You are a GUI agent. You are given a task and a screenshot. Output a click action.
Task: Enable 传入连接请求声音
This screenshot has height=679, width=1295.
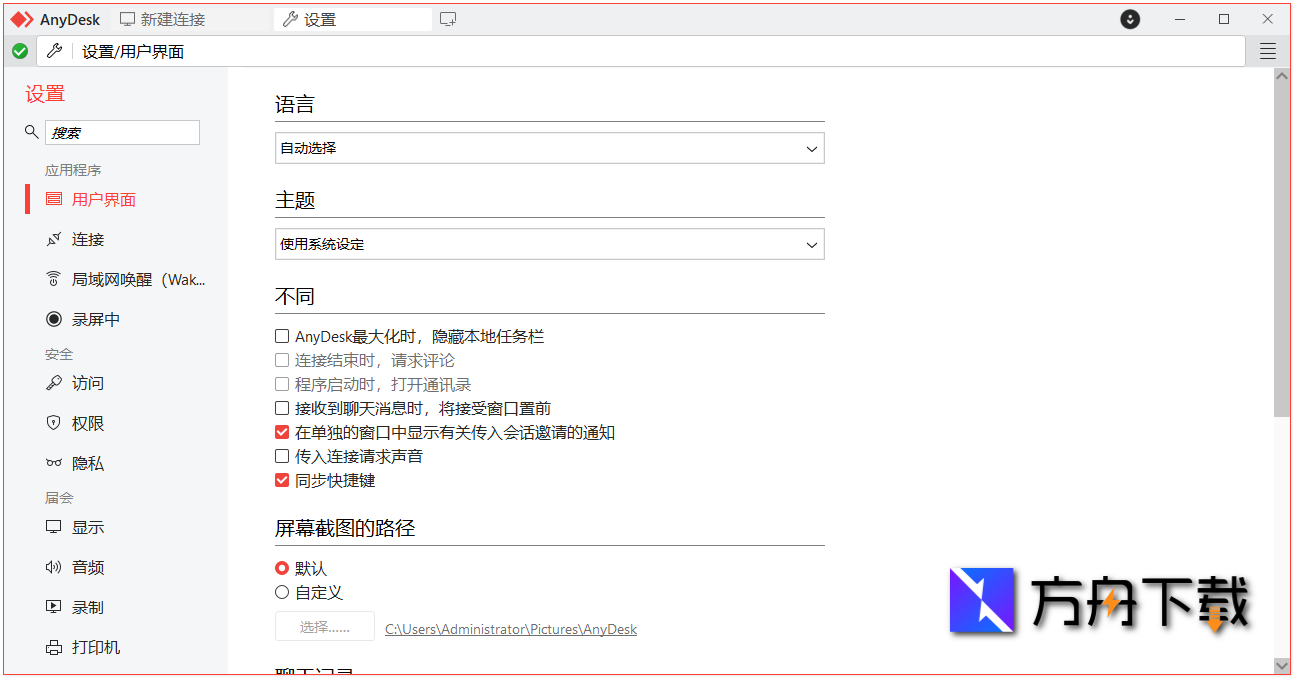(x=282, y=456)
